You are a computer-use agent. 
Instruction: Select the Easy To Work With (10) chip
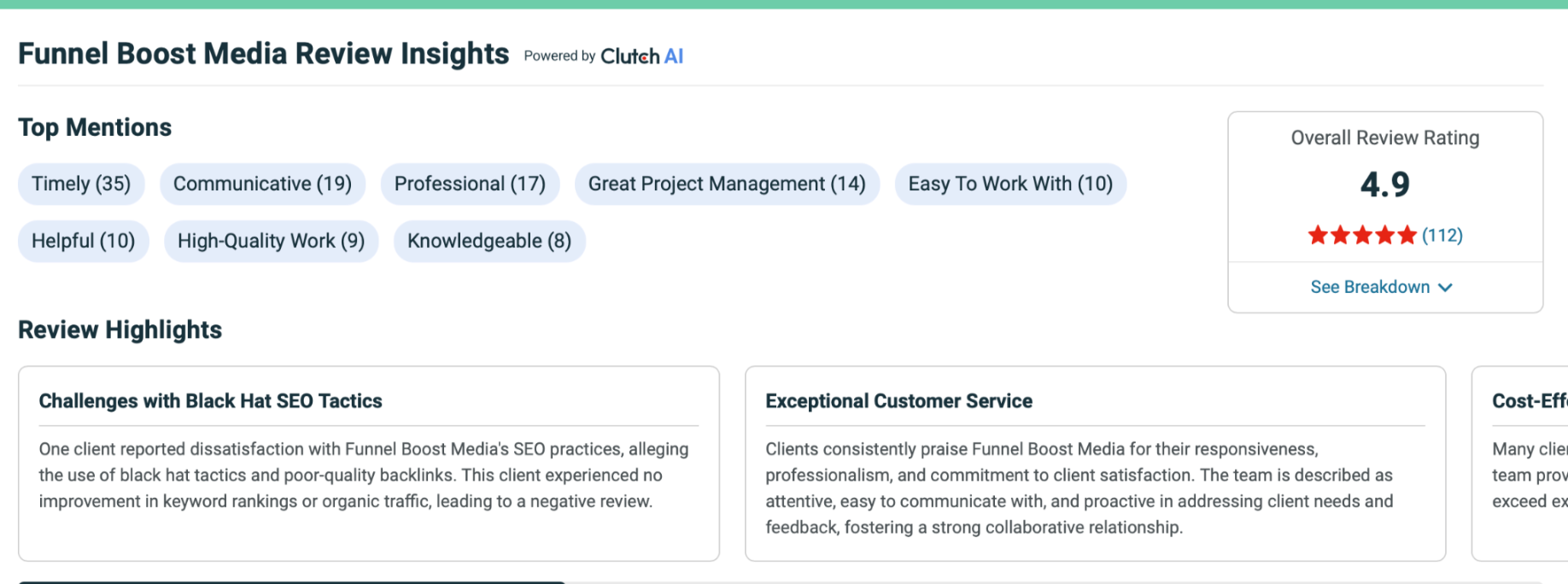(1010, 184)
